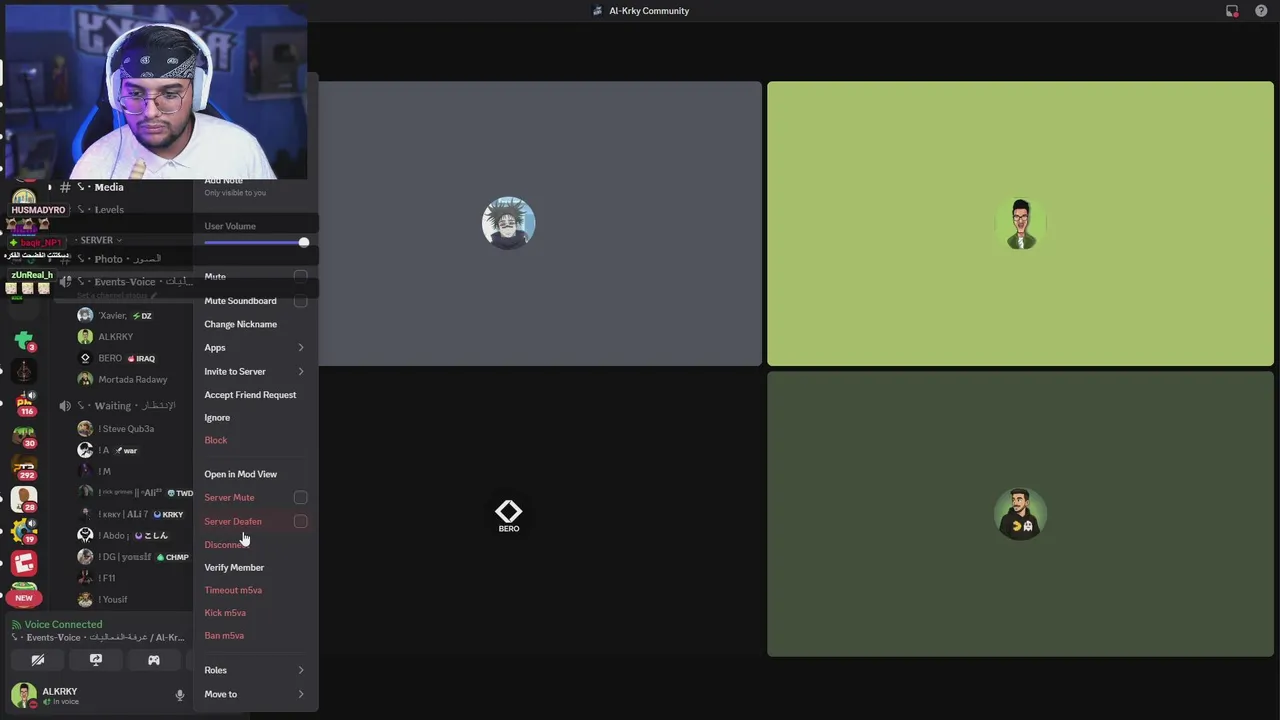Click Abdo avatar in Waiting list
The width and height of the screenshot is (1280, 720).
[85, 535]
